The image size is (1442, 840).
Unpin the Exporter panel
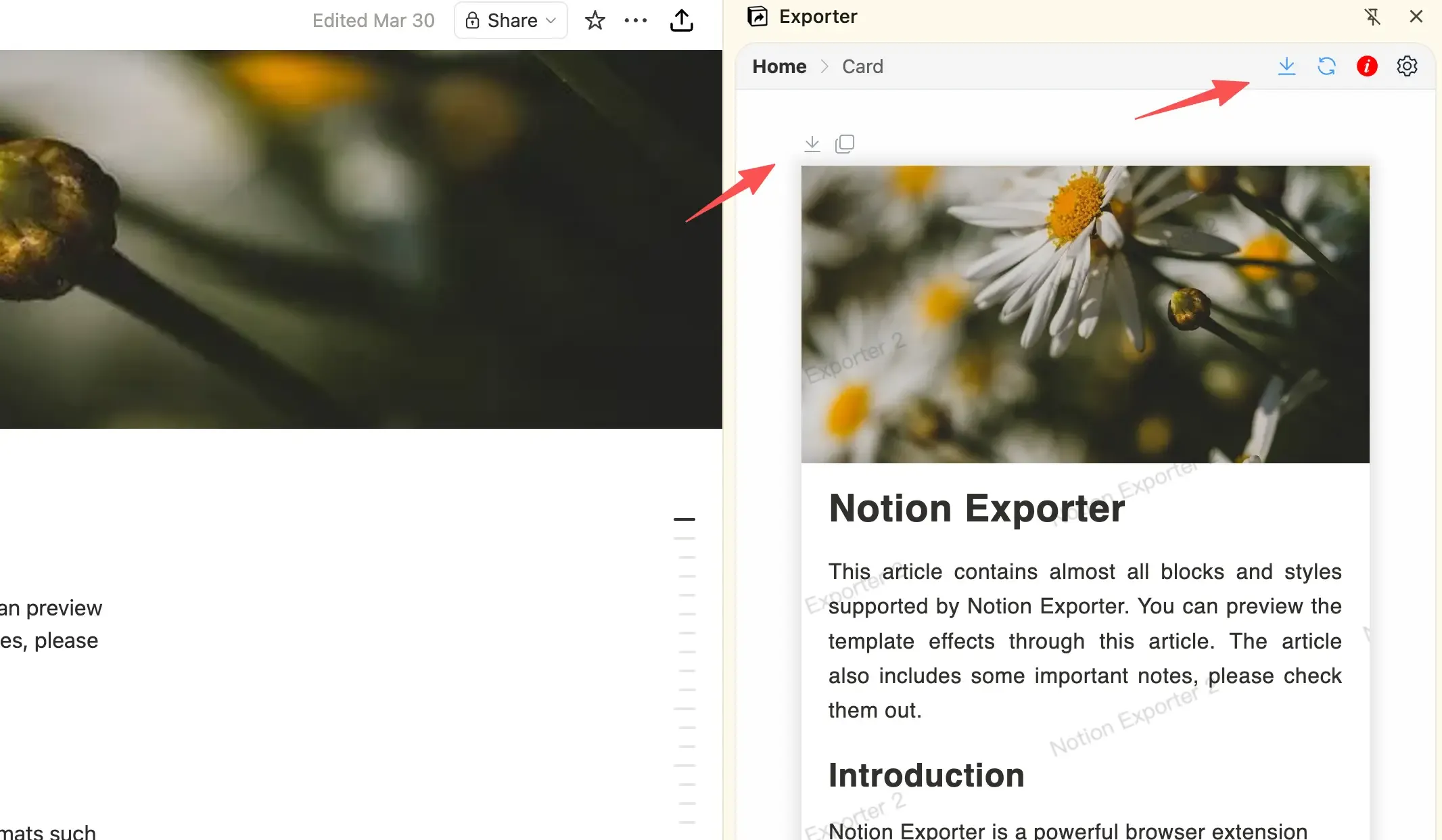pyautogui.click(x=1374, y=17)
